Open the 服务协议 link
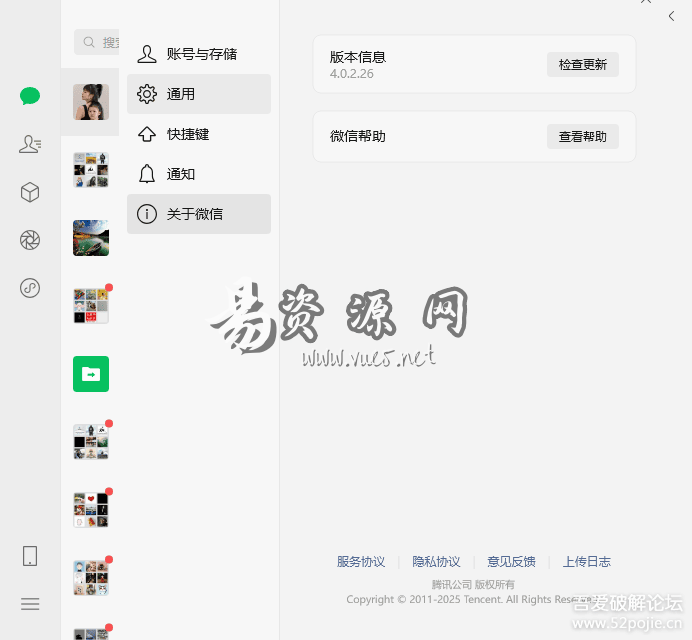 click(361, 561)
